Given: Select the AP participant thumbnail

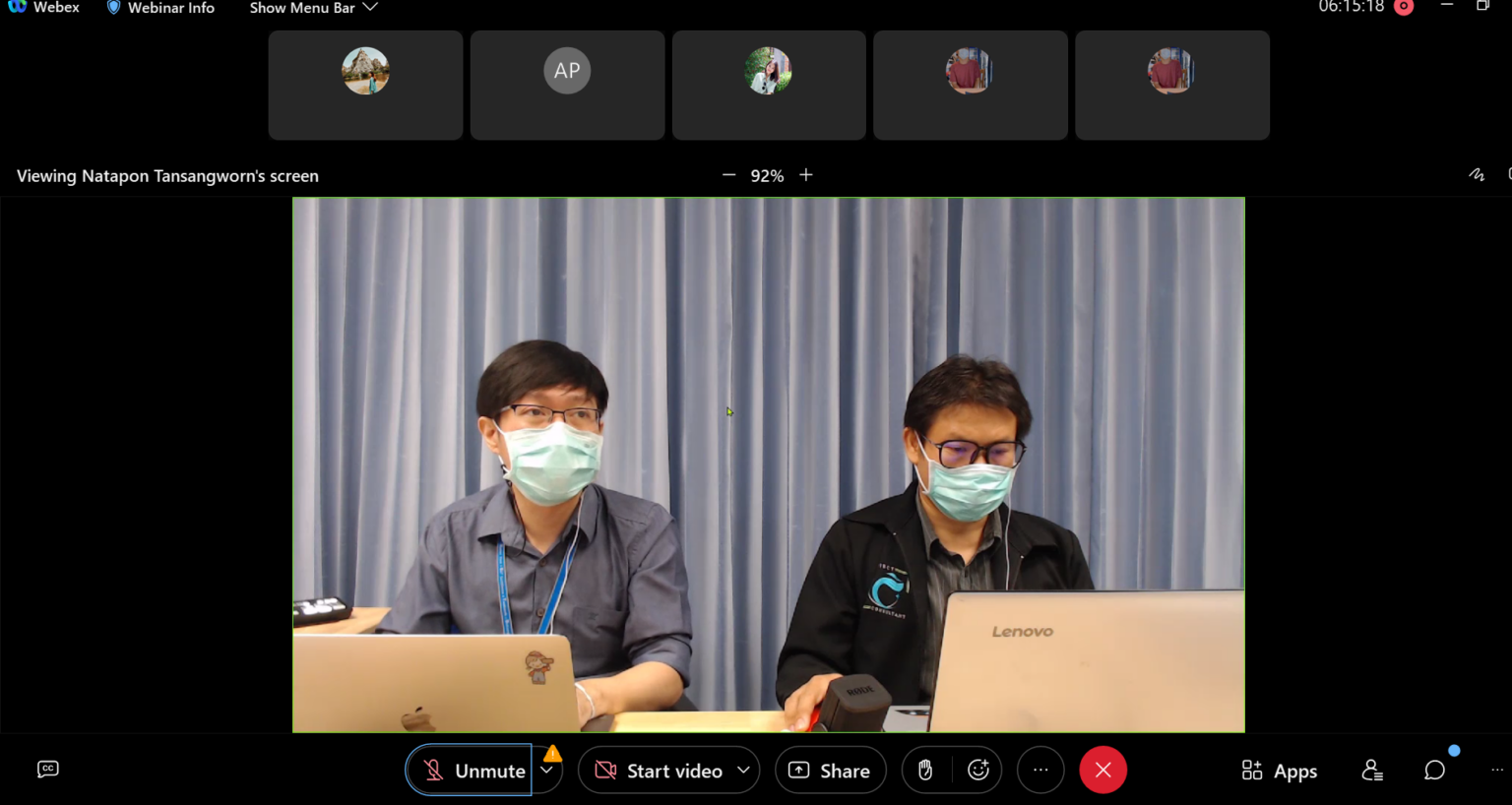Looking at the screenshot, I should tap(567, 85).
